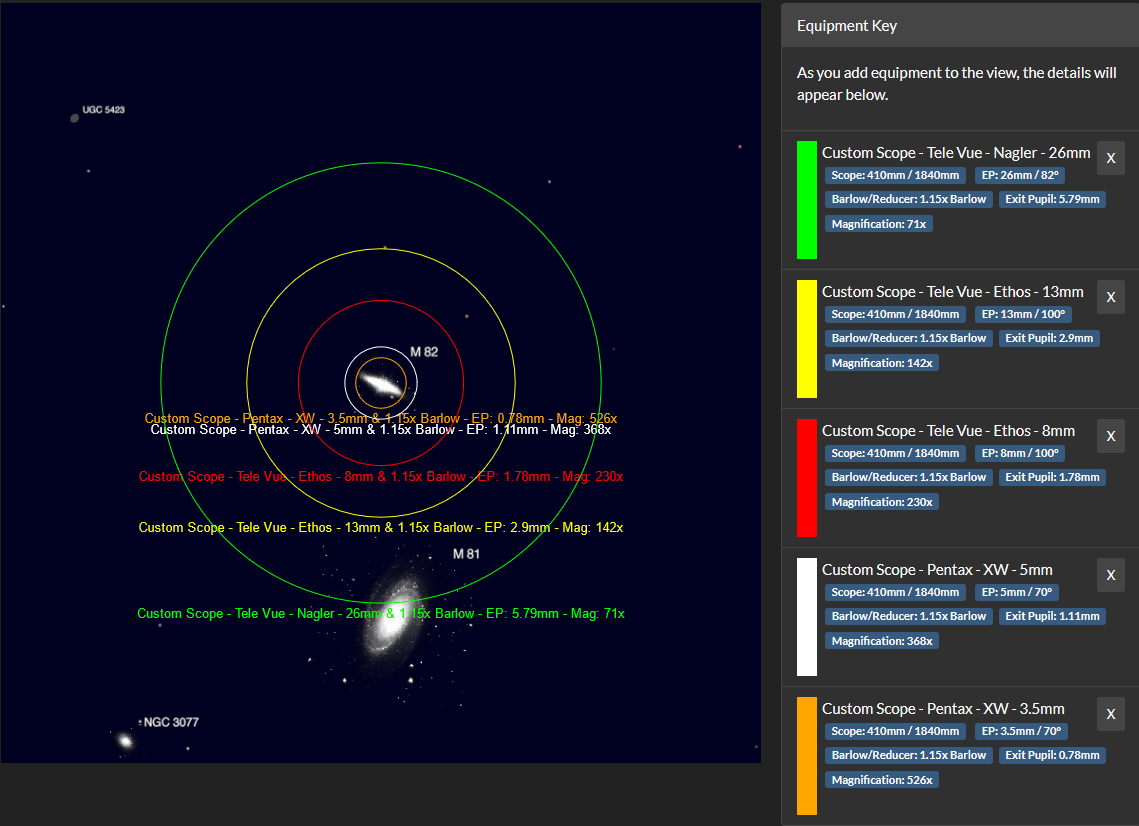Remove the Ethos 13mm equipment entry
1139x826 pixels.
pyautogui.click(x=1111, y=297)
